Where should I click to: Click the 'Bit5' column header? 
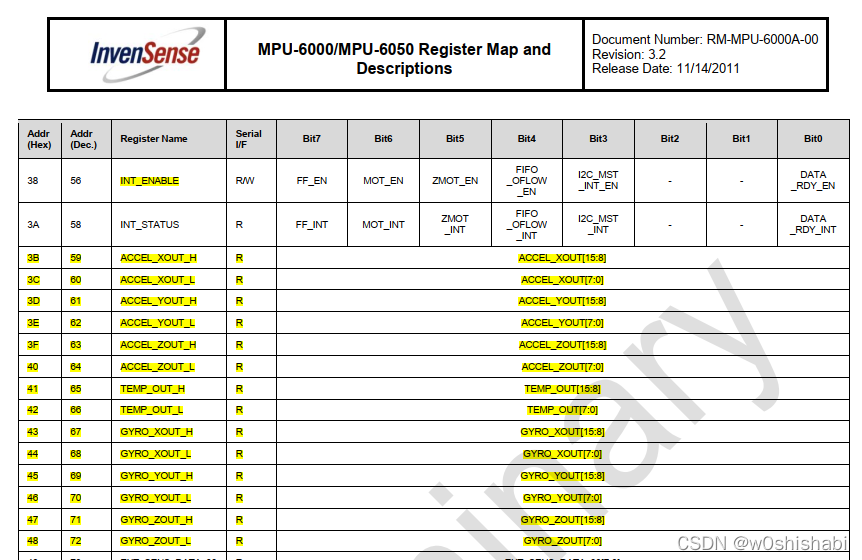click(455, 139)
